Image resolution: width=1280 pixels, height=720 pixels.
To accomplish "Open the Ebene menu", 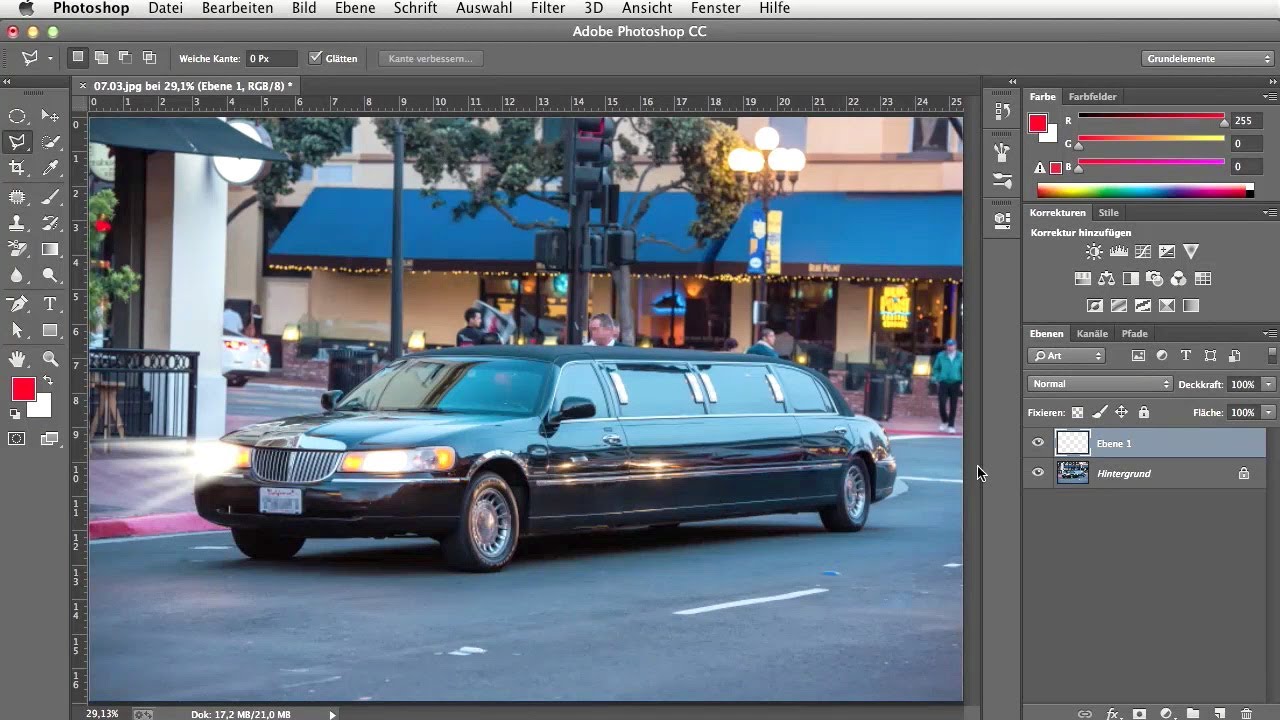I will [x=355, y=8].
